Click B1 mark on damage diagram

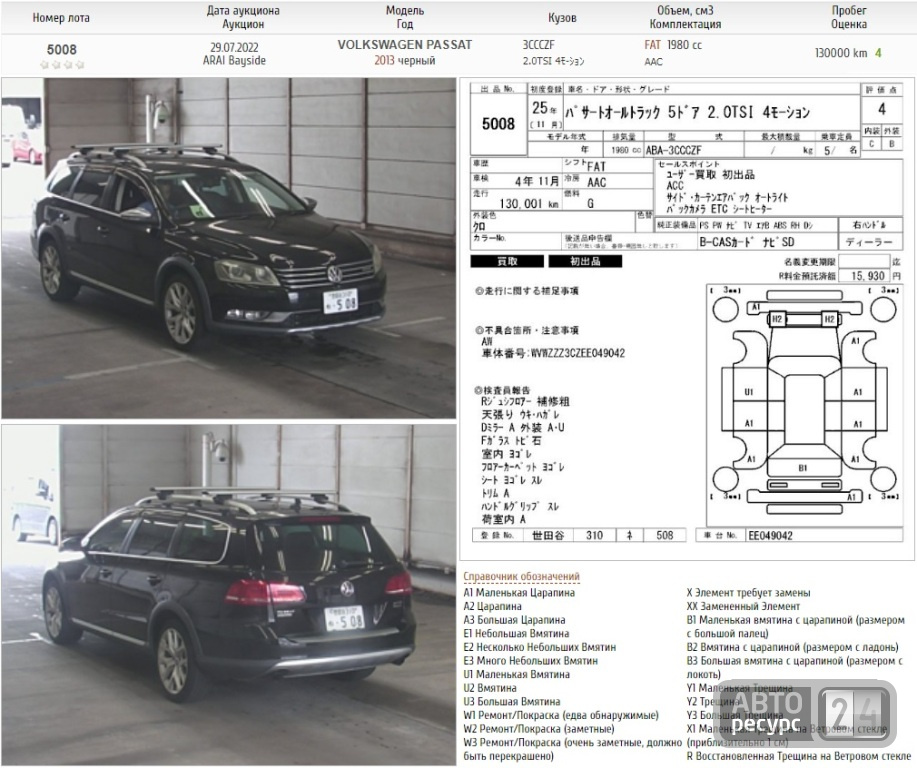tap(803, 468)
